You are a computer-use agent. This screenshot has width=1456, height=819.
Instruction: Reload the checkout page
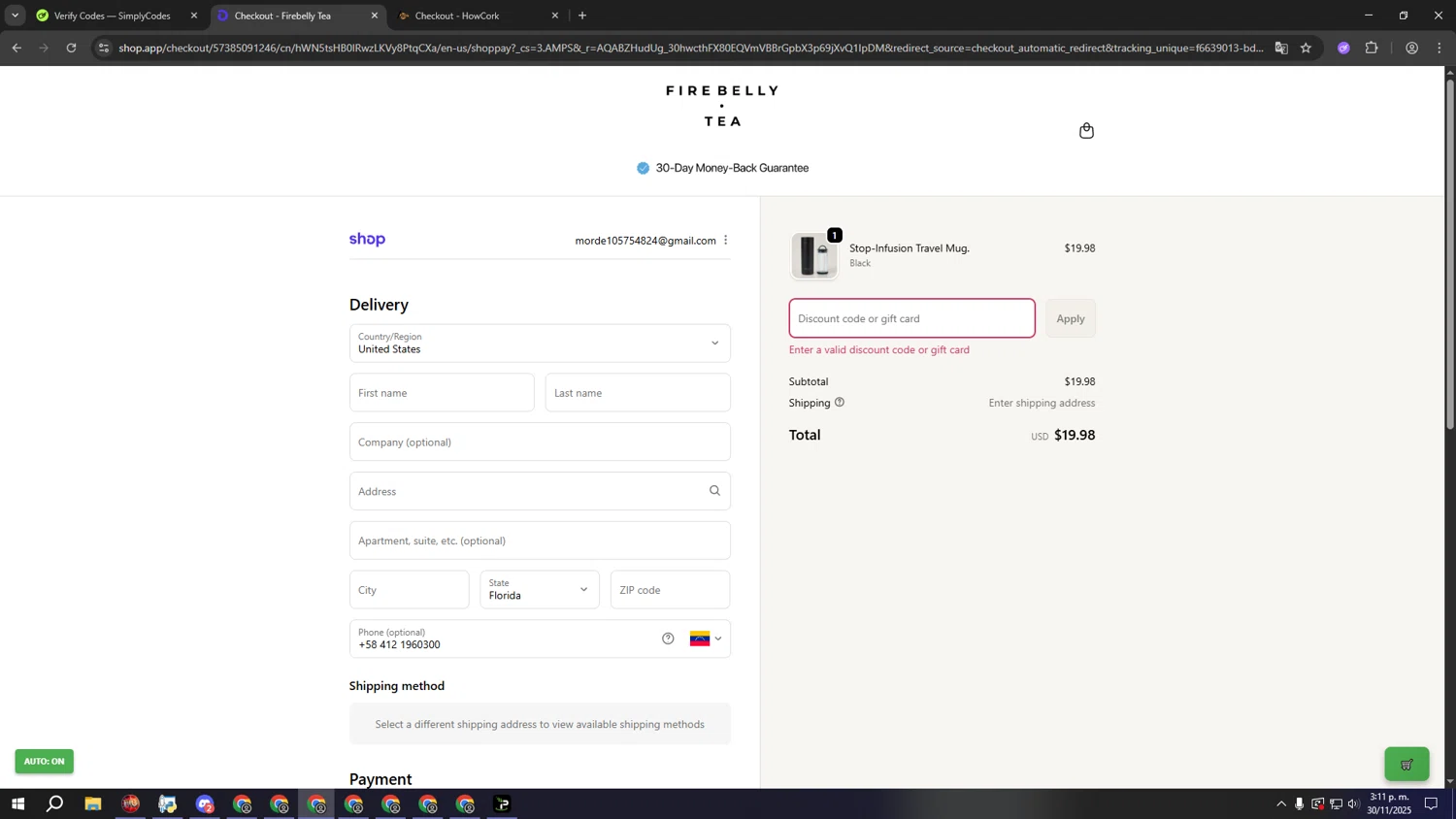[71, 48]
